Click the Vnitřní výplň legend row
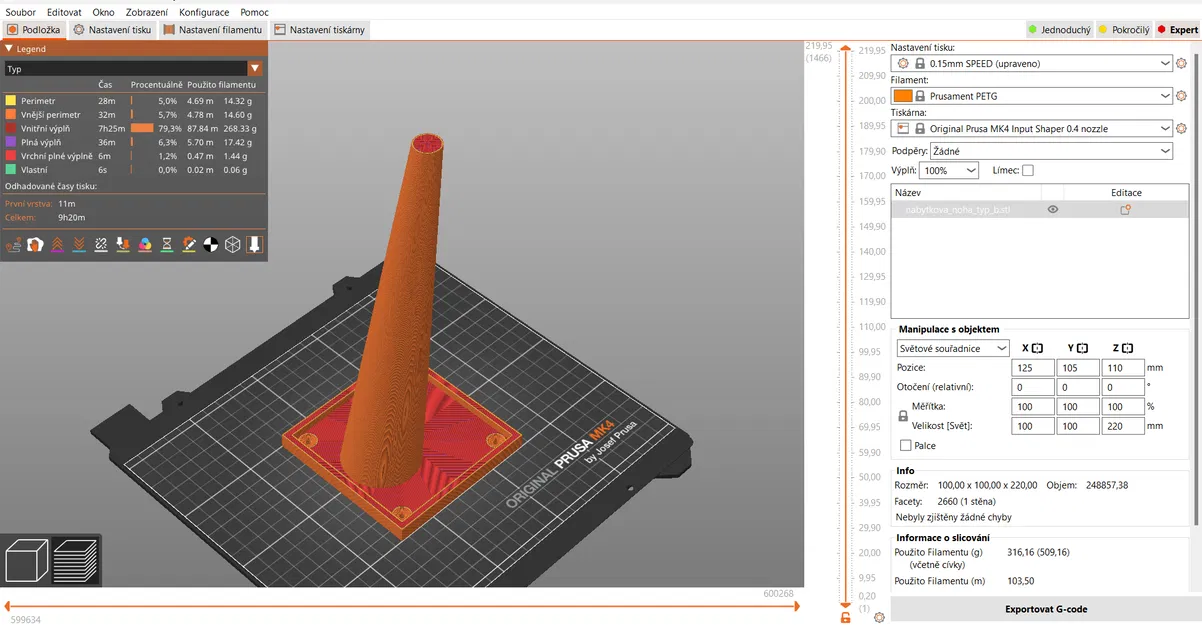1202x625 pixels. 132,128
